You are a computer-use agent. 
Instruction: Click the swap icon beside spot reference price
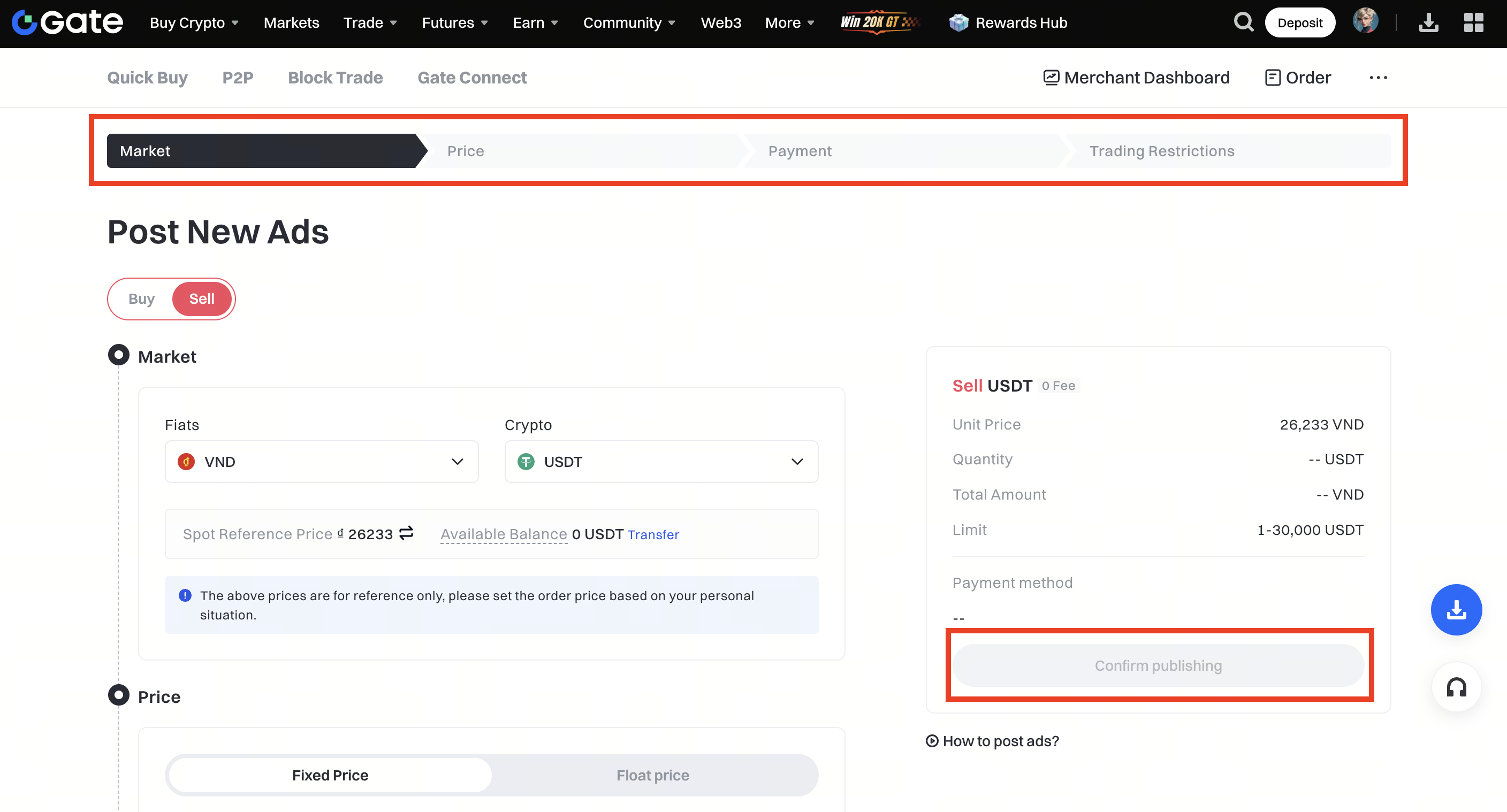406,533
